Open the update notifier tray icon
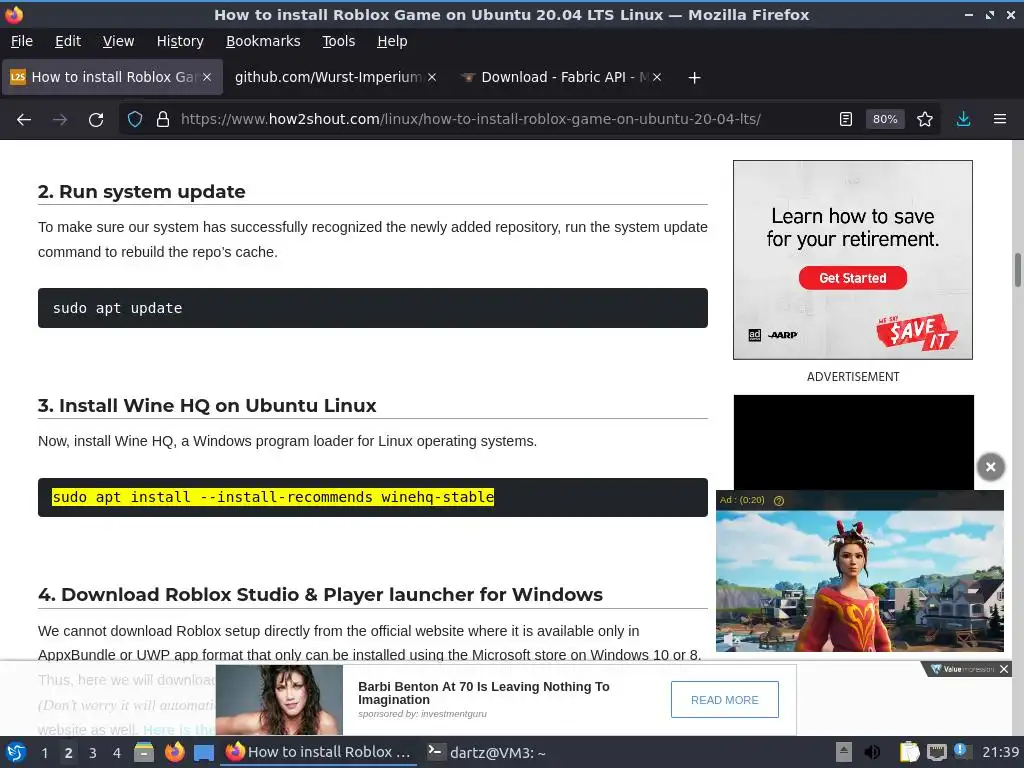This screenshot has height=768, width=1024. point(960,751)
